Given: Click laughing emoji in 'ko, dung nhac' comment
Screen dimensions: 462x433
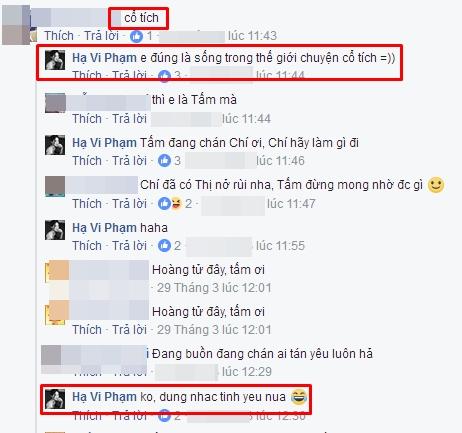Looking at the screenshot, I should (x=299, y=397).
